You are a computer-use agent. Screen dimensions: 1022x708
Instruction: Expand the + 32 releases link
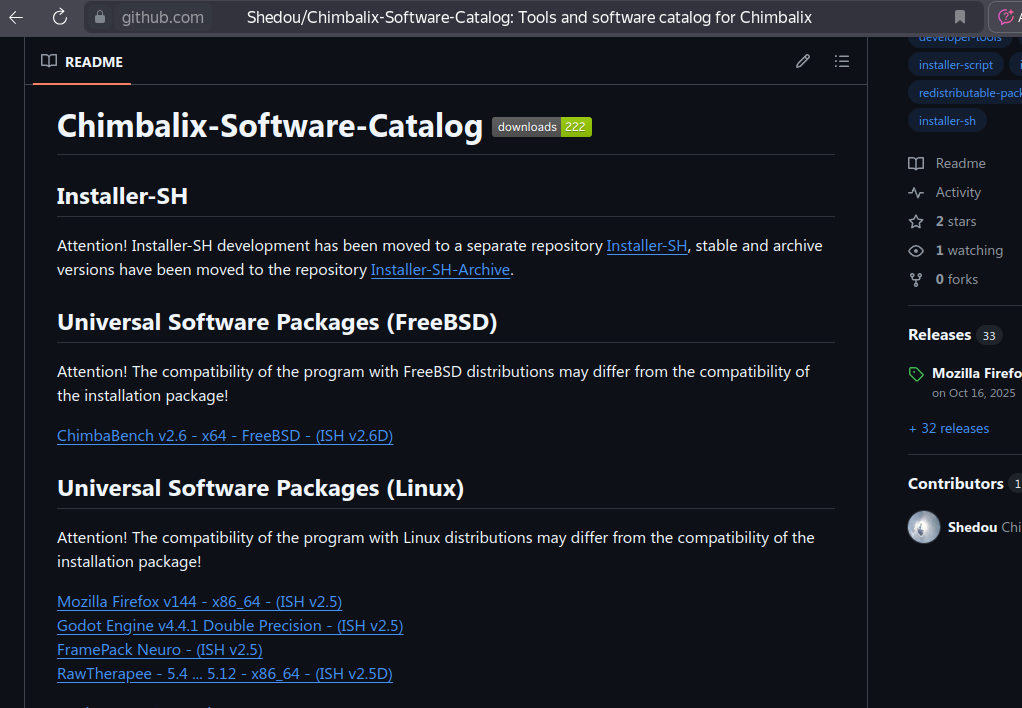(949, 429)
